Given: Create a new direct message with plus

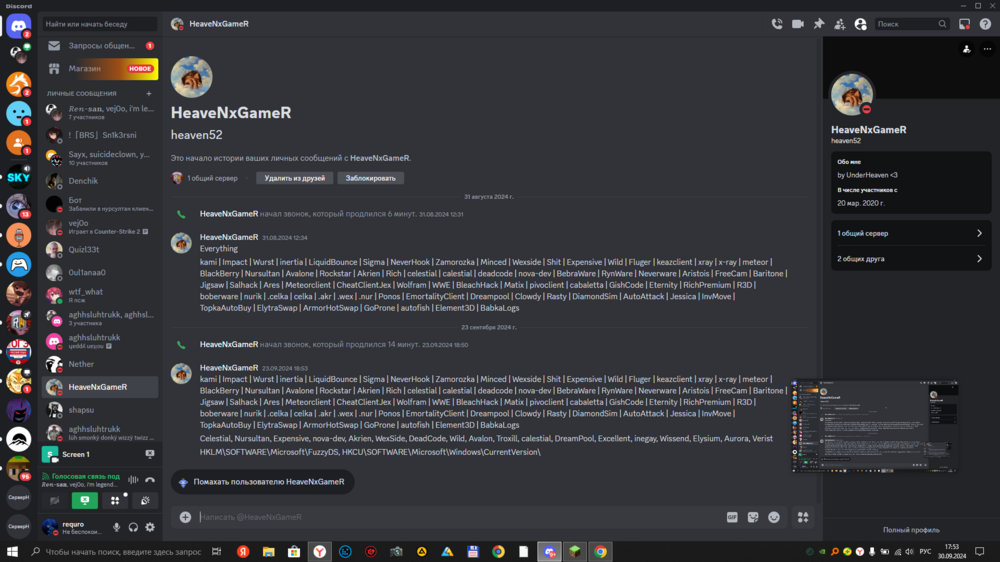Looking at the screenshot, I should pos(149,94).
